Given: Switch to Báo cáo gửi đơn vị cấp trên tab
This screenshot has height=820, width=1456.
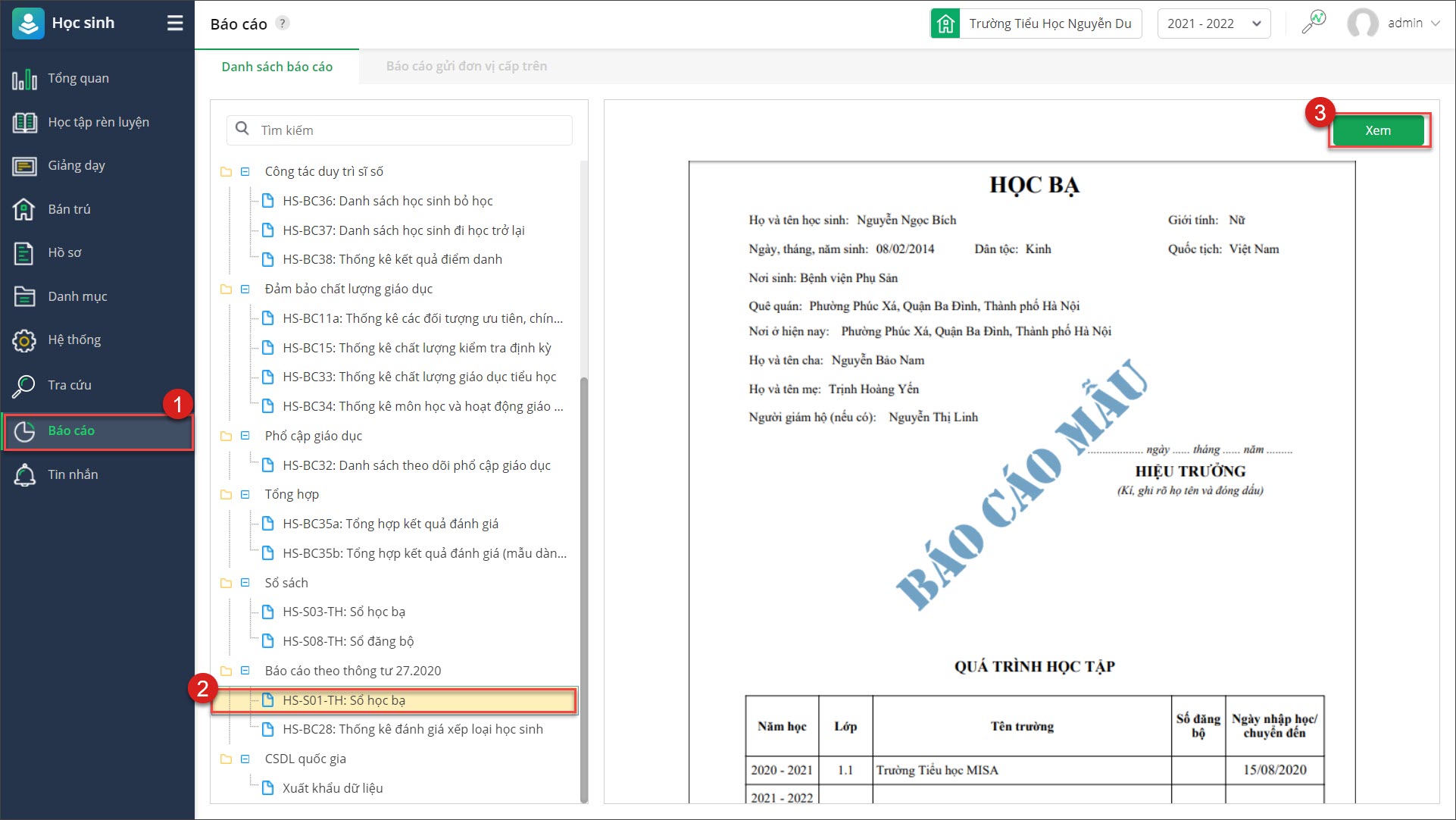Looking at the screenshot, I should pyautogui.click(x=466, y=67).
